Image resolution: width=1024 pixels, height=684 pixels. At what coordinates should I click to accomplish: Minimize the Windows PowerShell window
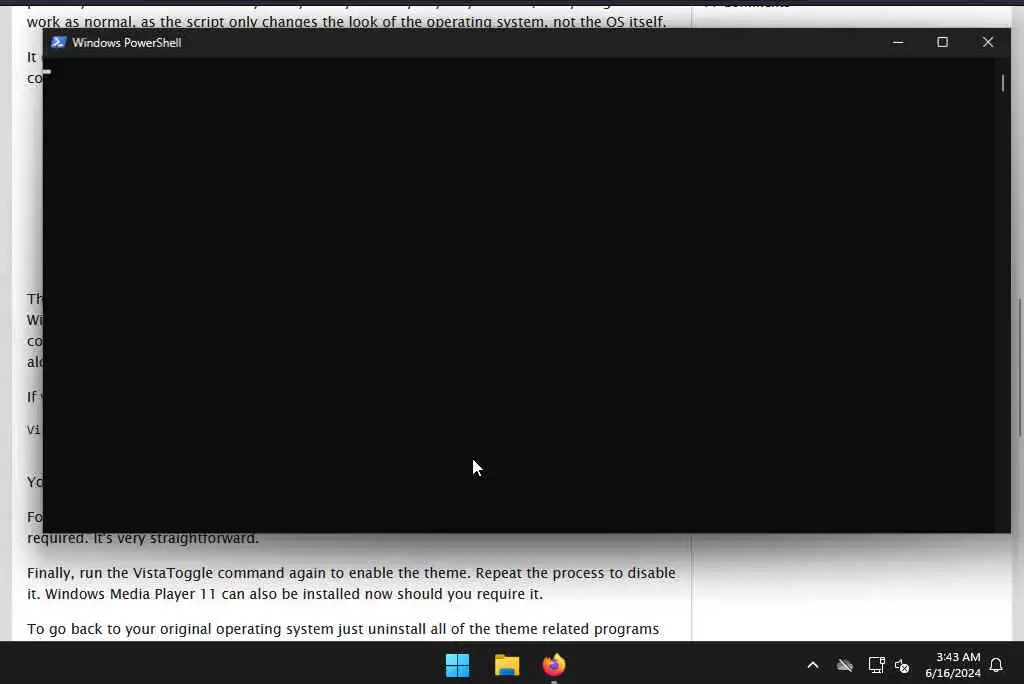[898, 42]
